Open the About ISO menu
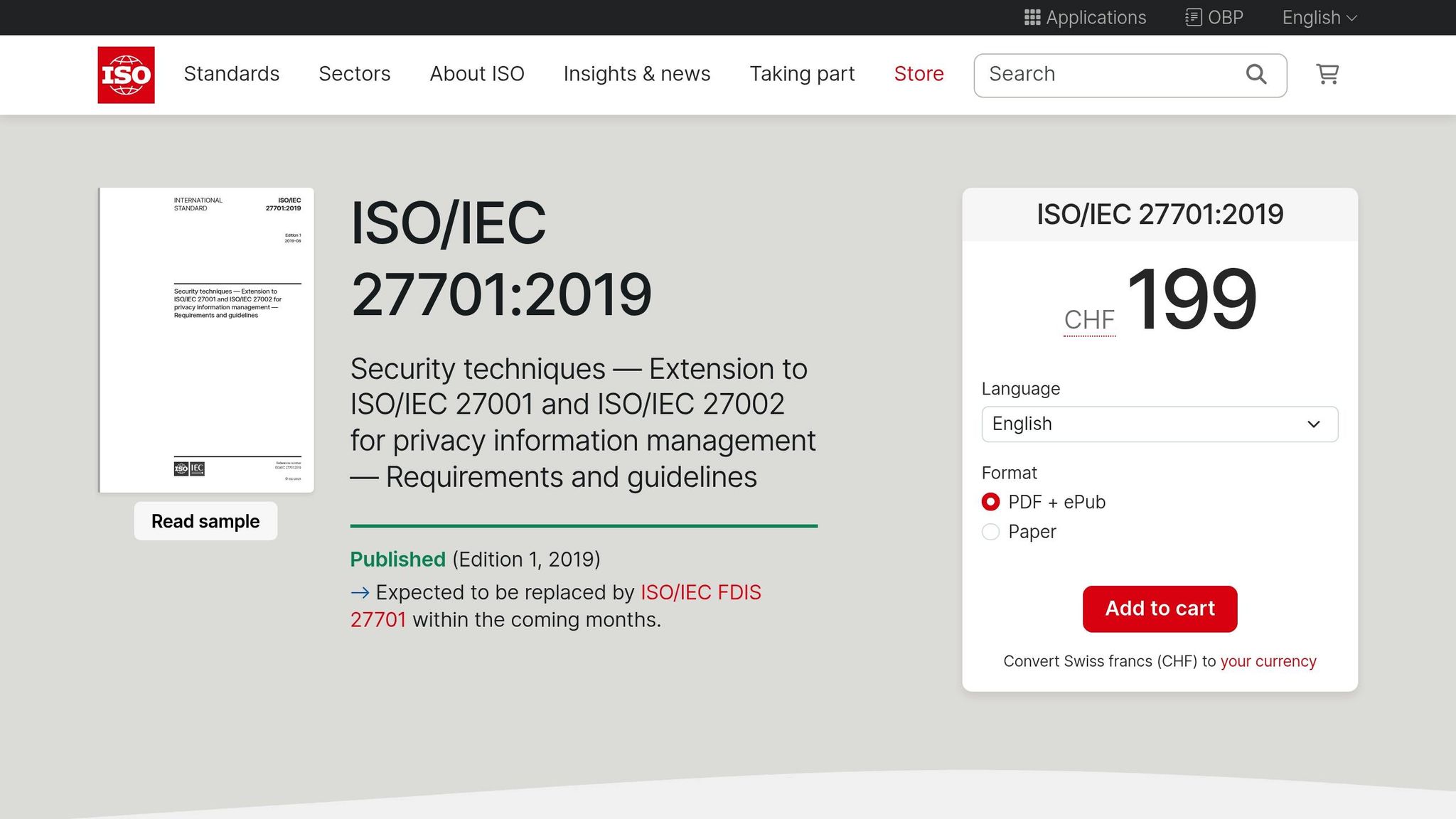This screenshot has height=819, width=1456. coord(477,74)
